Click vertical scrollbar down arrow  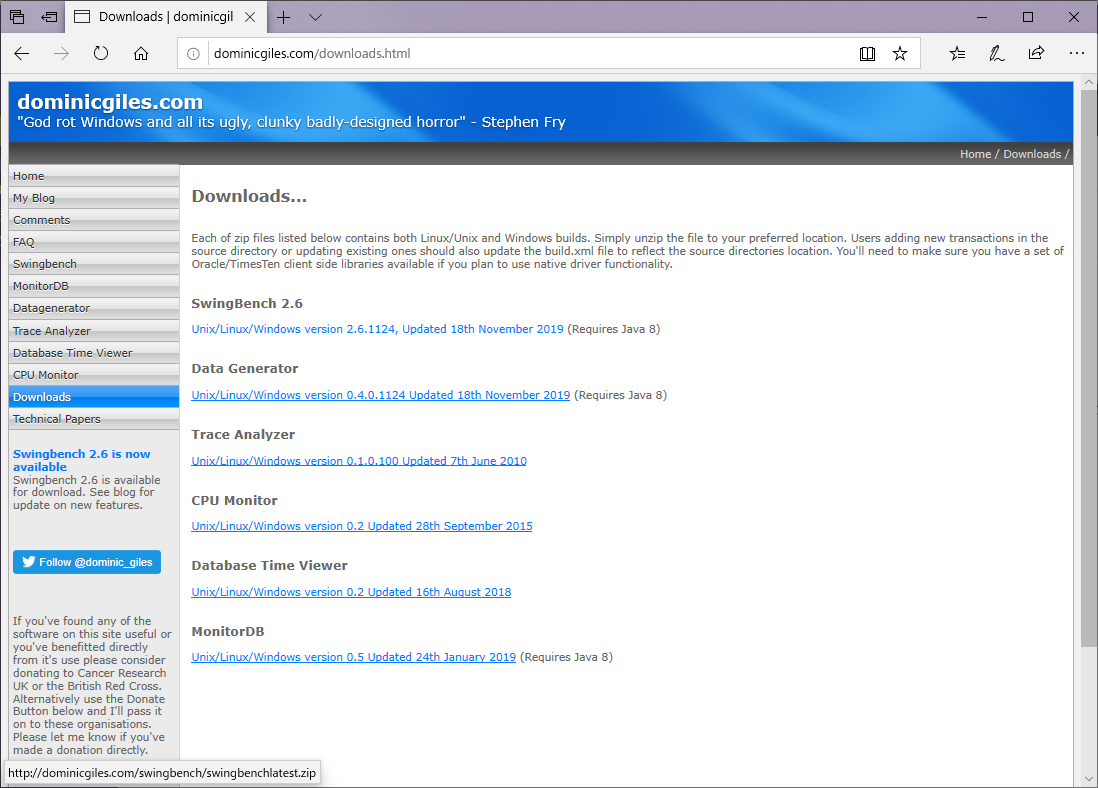(x=1088, y=778)
